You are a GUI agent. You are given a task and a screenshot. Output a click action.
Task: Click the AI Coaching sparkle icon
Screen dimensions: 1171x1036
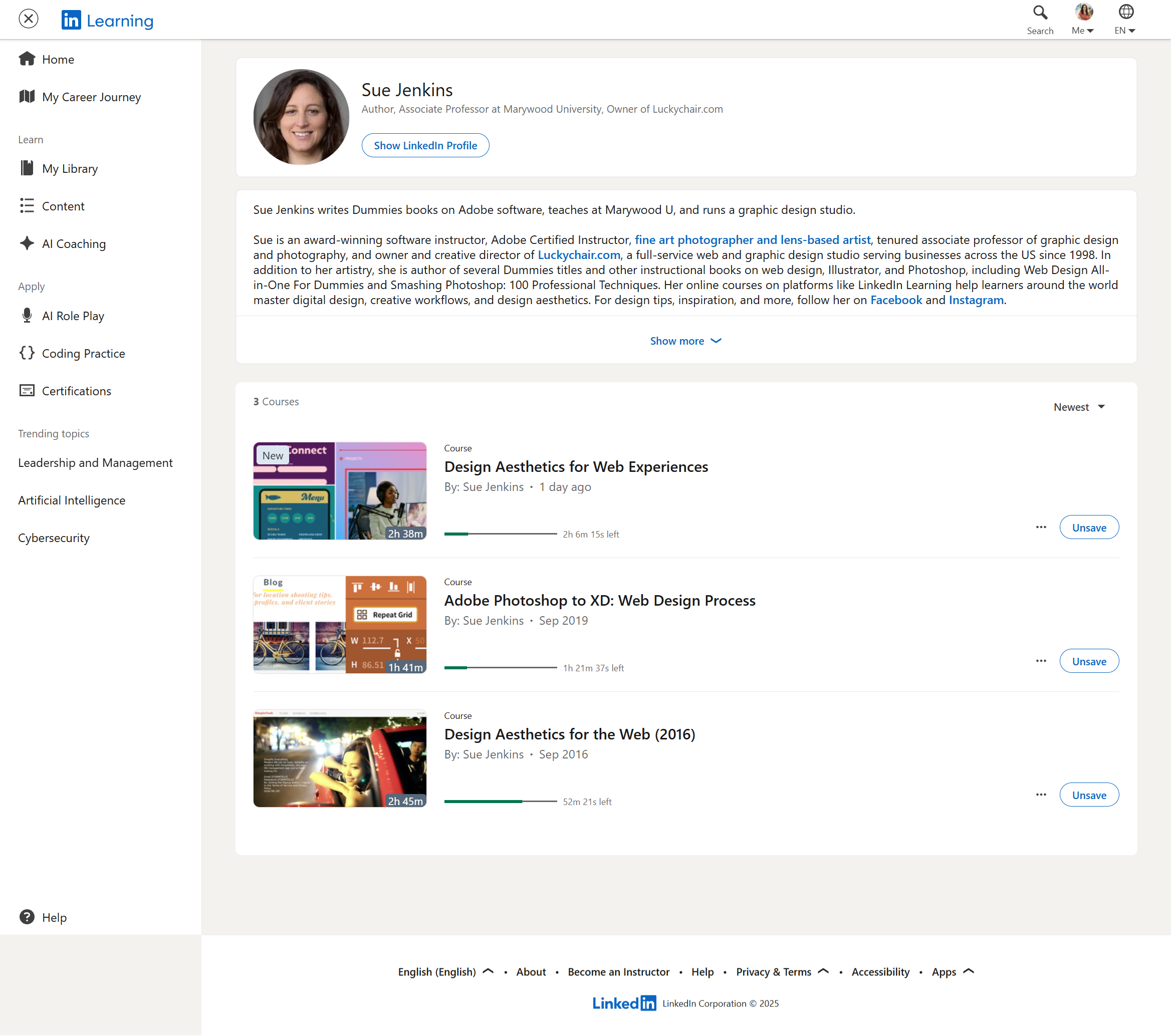tap(27, 243)
